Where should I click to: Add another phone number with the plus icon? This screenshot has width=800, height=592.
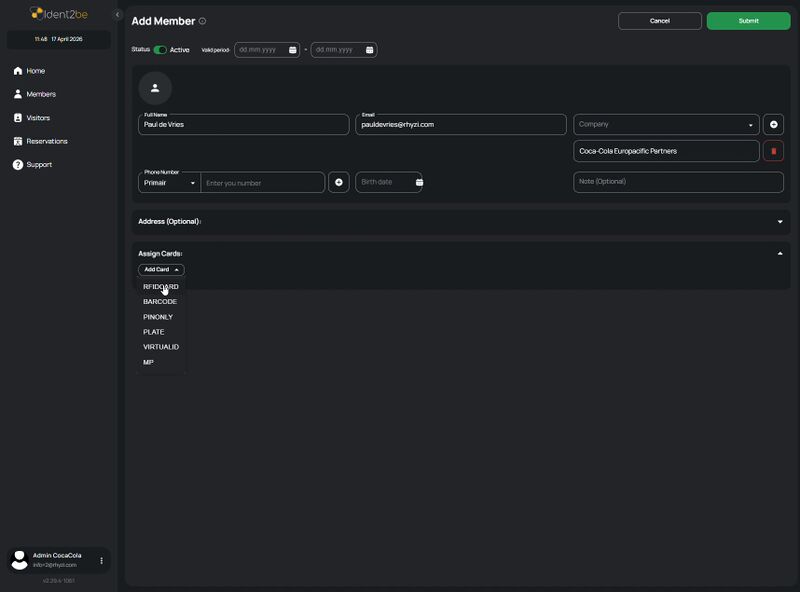337,182
